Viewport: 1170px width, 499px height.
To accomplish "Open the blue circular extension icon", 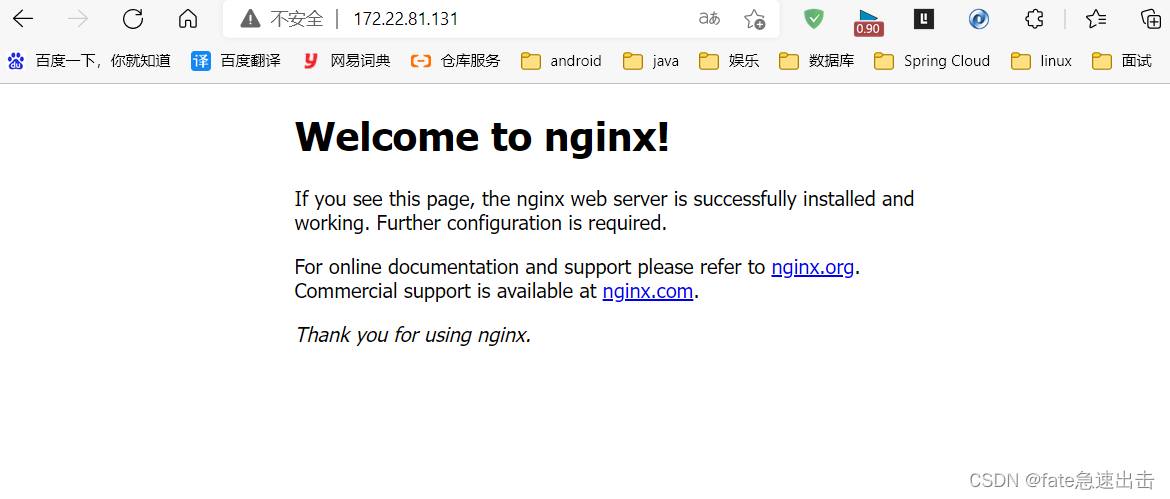I will point(979,19).
